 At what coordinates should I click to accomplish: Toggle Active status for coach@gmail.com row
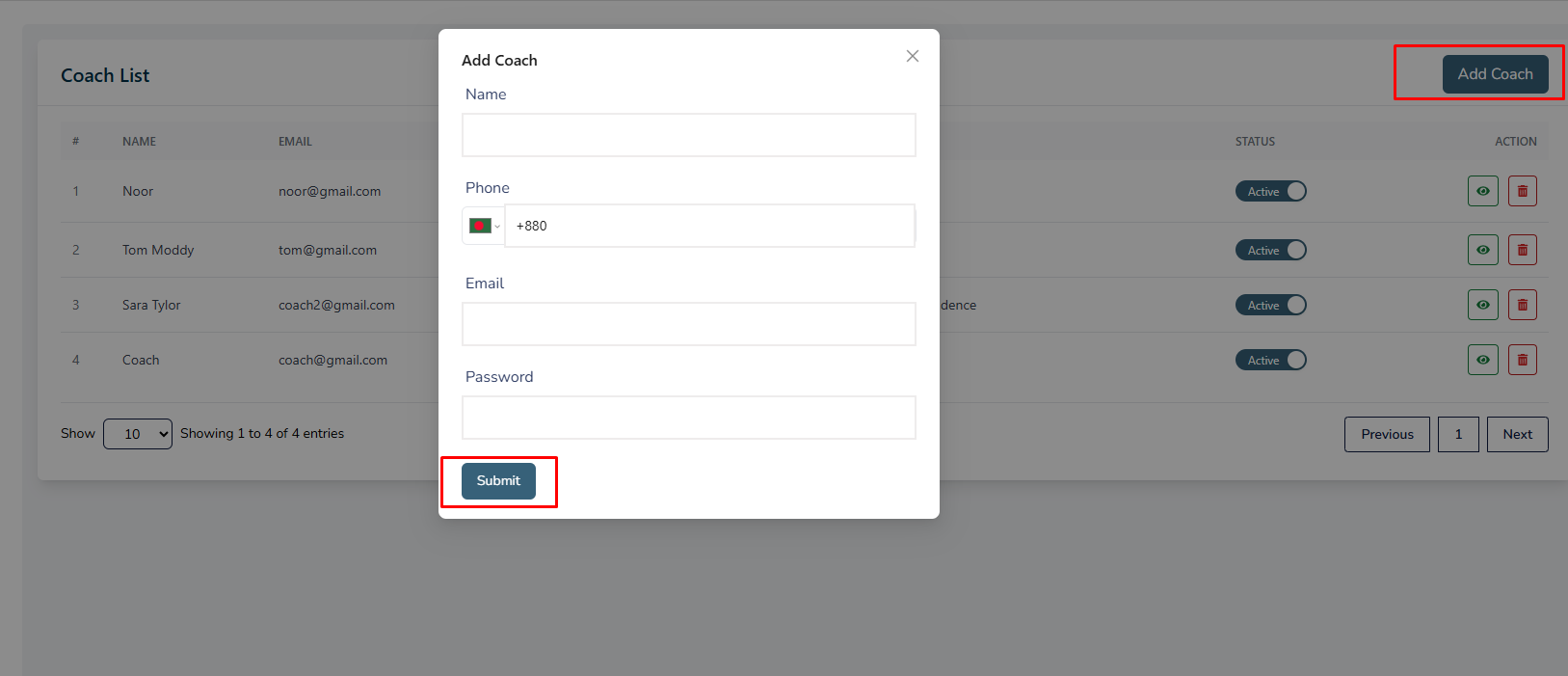[1271, 360]
